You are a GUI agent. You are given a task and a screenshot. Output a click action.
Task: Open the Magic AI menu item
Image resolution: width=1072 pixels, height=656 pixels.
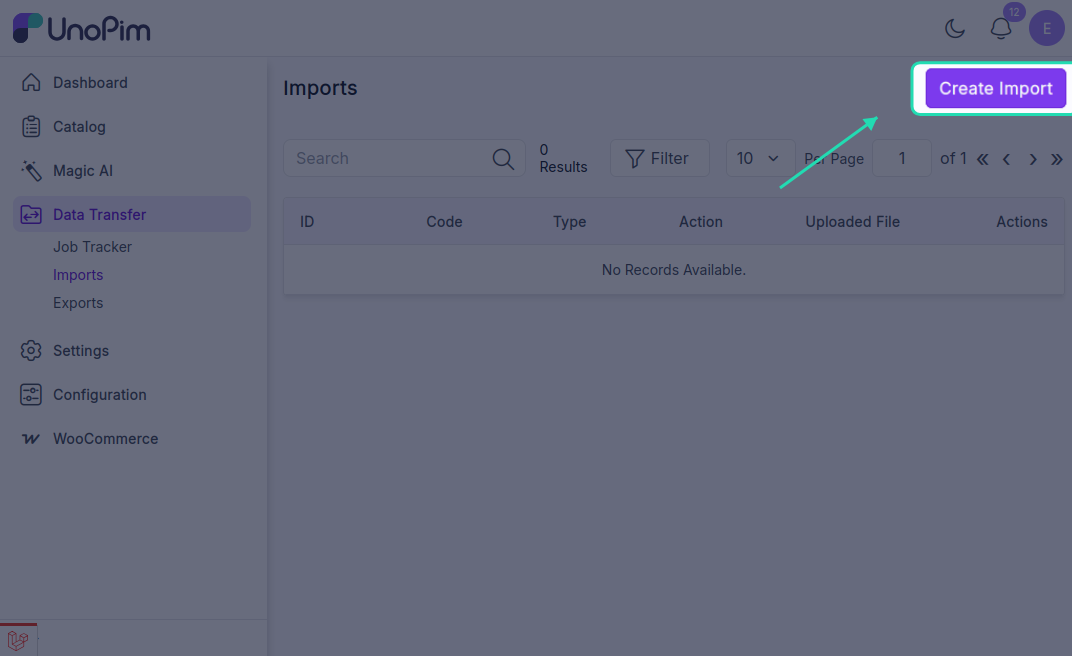[x=83, y=171]
